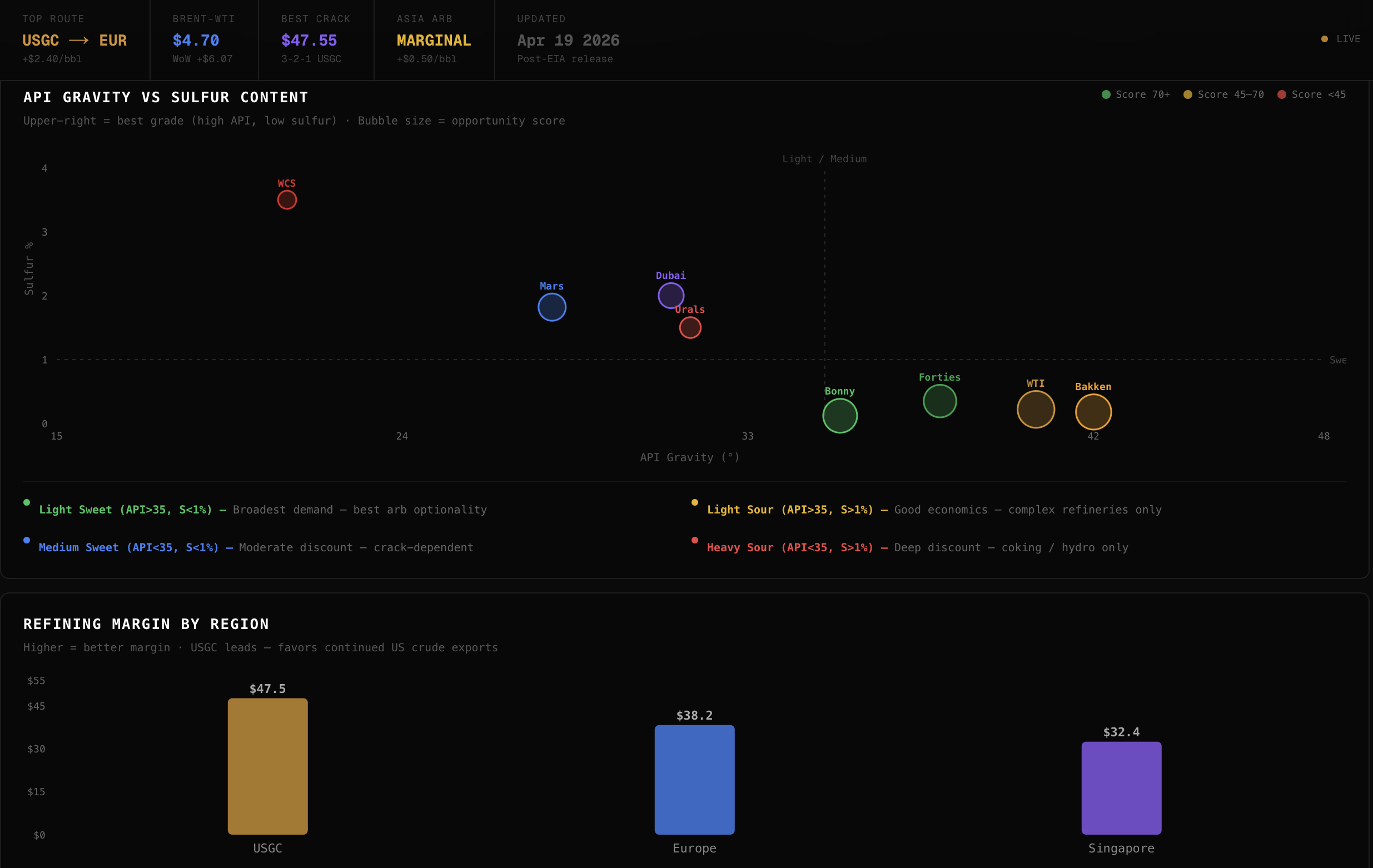The height and width of the screenshot is (868, 1373).
Task: Click the Medium Sweet legend bullet
Action: [x=27, y=540]
